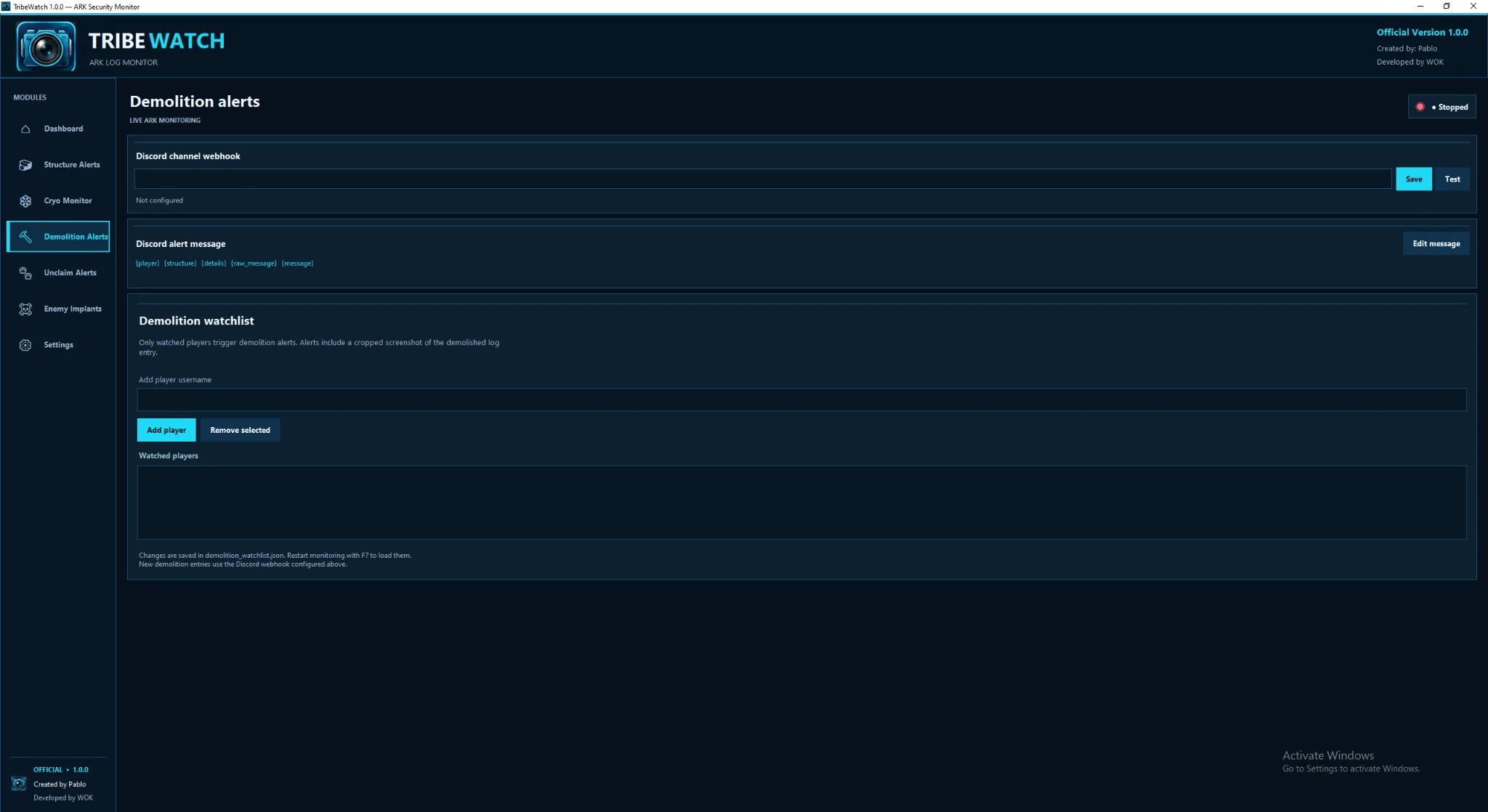
Task: Click 'Go to Settings to activate Windows' text
Action: tap(1351, 769)
